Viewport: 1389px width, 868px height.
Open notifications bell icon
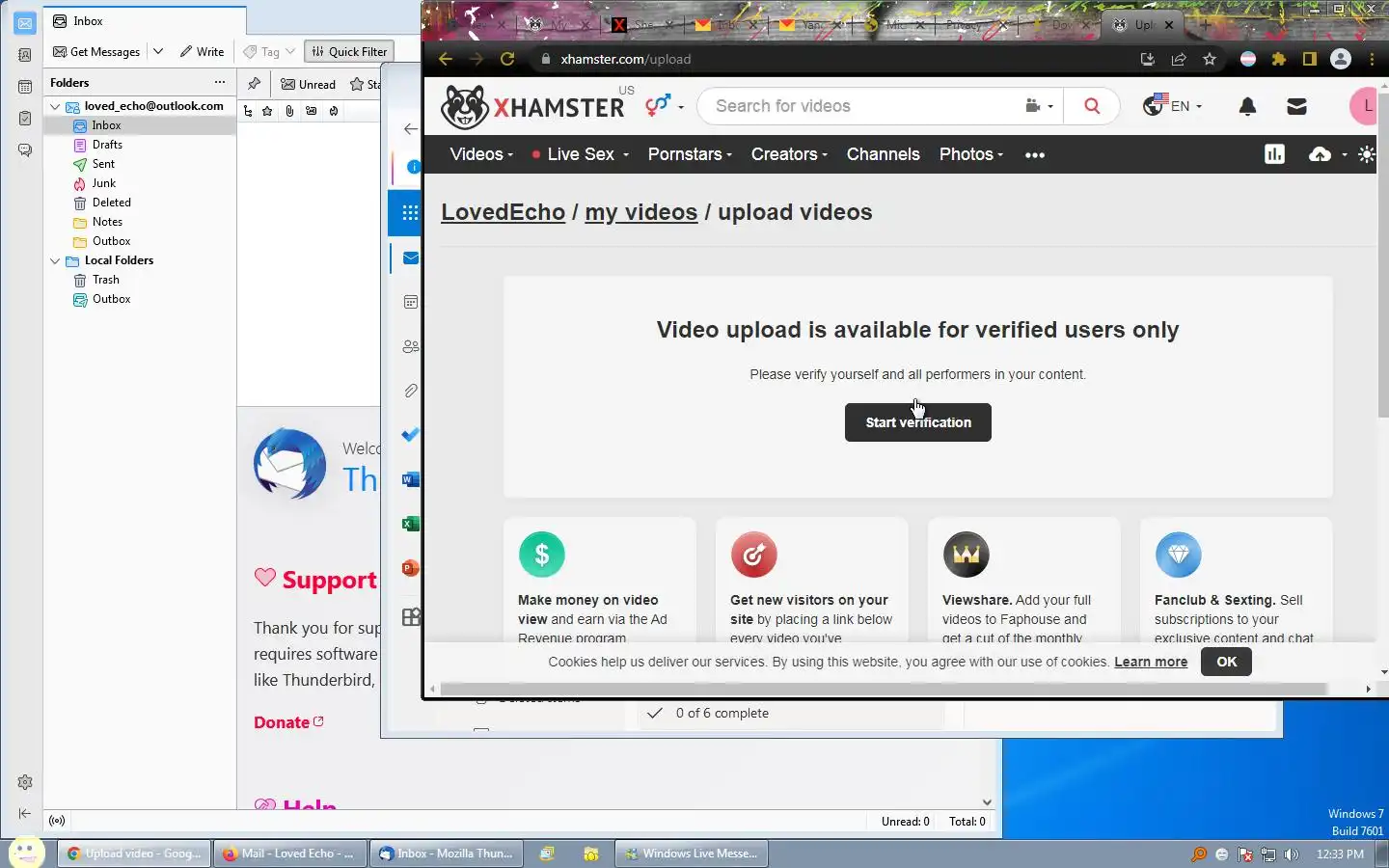(1247, 106)
